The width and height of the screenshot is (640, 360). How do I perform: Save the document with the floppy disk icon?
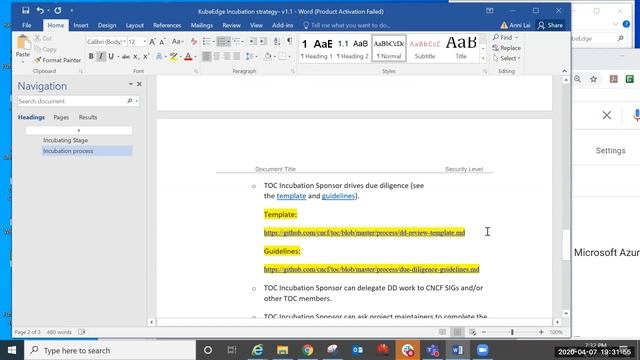[25, 11]
